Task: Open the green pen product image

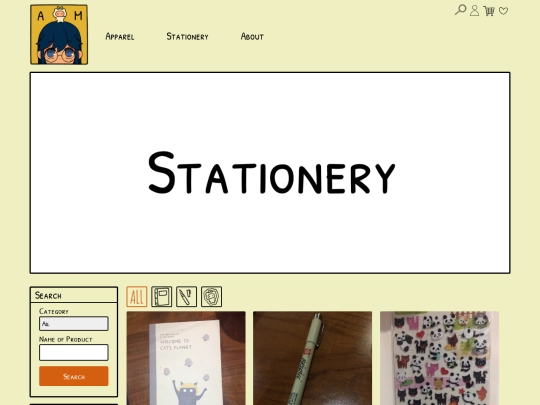Action: click(x=312, y=358)
